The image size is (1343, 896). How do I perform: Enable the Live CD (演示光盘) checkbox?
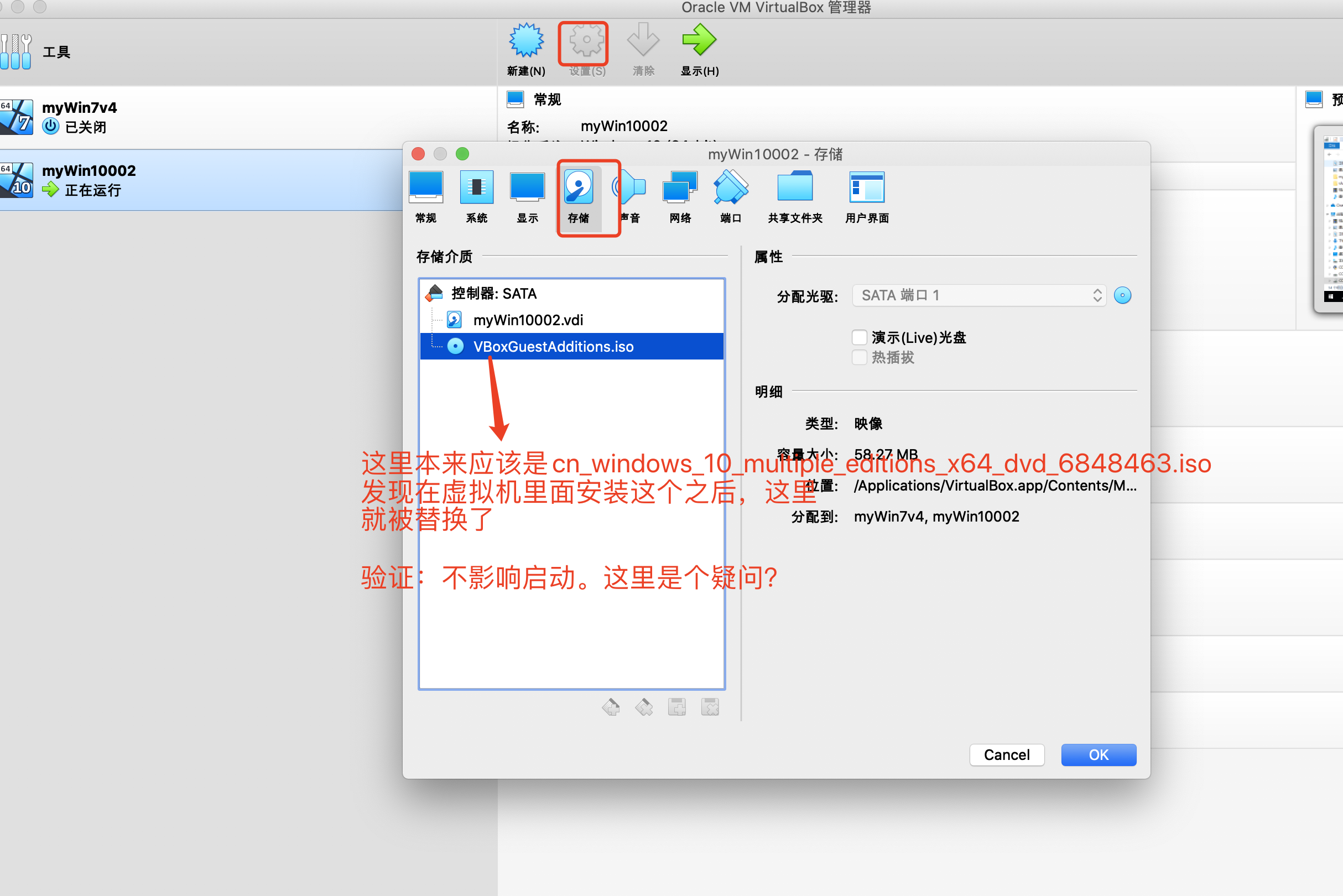(860, 338)
